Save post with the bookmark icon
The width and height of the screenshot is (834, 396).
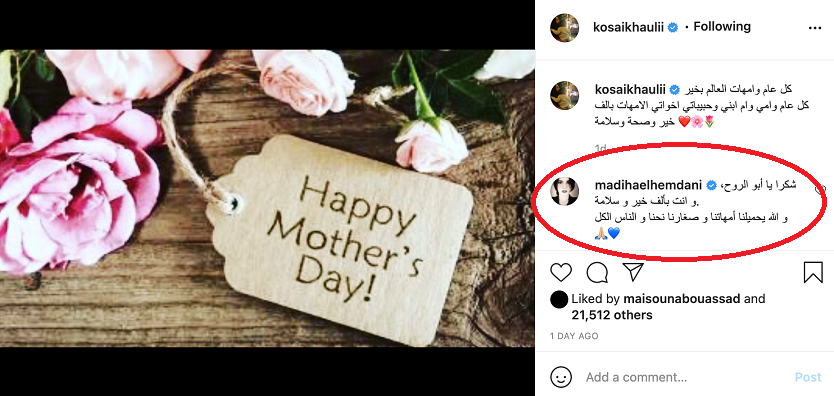point(813,272)
